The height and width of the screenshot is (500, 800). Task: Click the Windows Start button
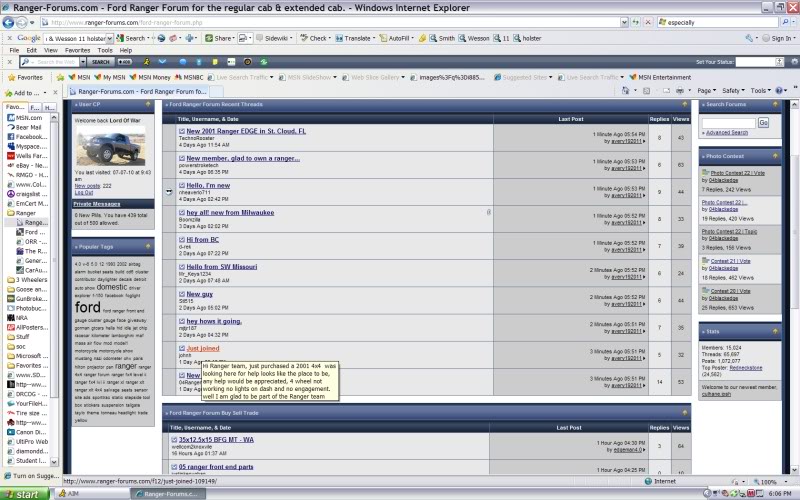point(24,494)
